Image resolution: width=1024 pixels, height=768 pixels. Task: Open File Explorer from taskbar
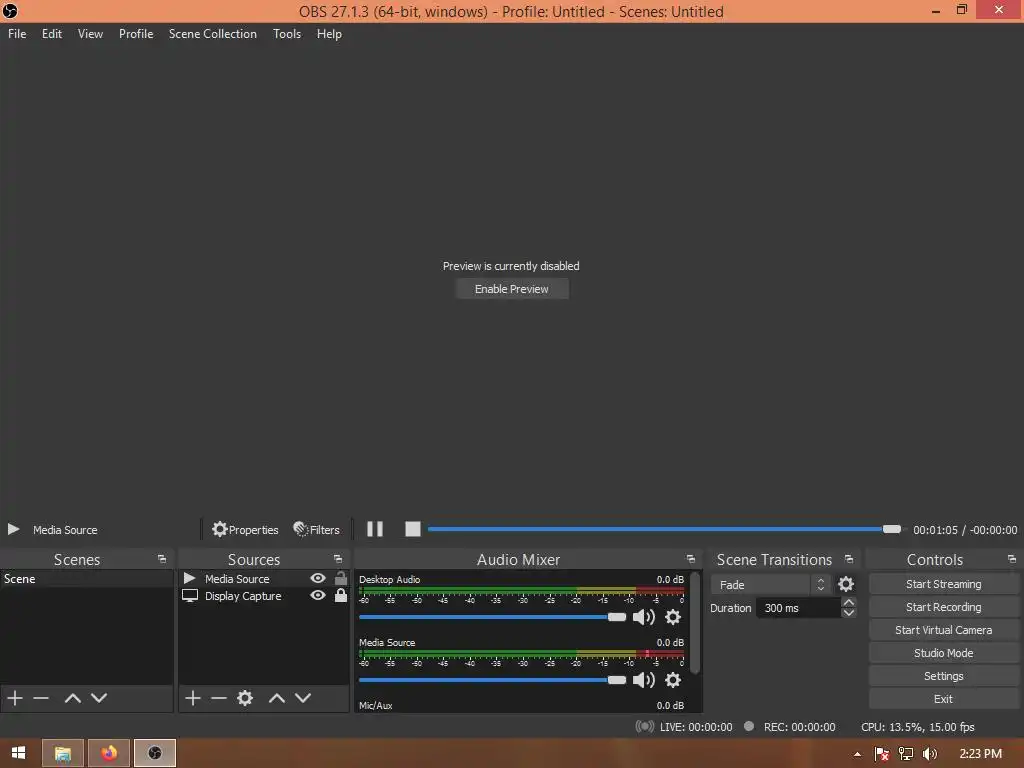(63, 753)
